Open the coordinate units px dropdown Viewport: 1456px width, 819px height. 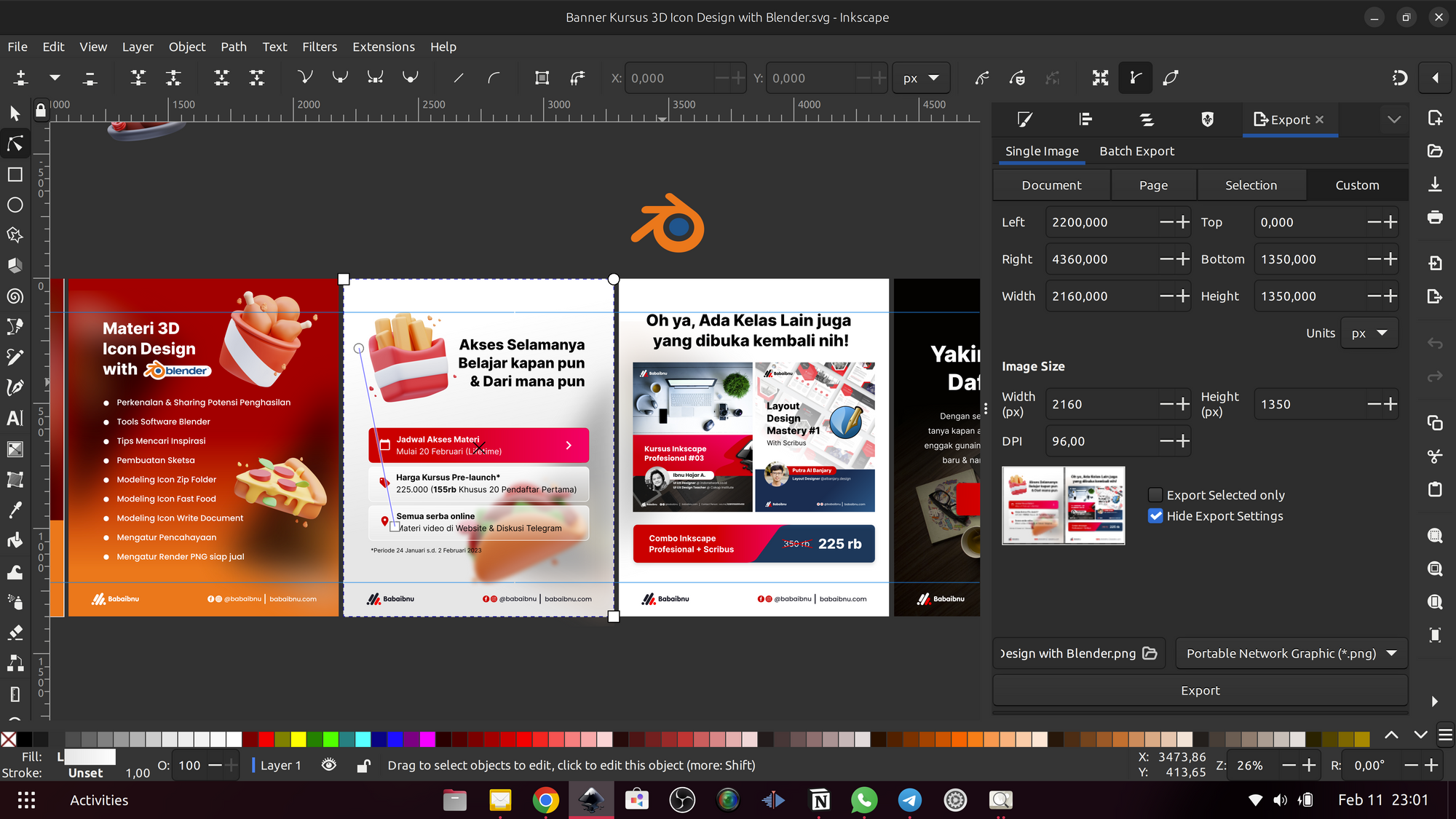[x=921, y=78]
